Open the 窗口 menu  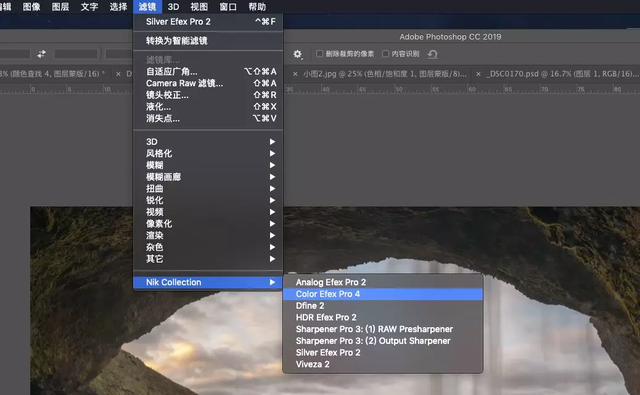pos(228,7)
